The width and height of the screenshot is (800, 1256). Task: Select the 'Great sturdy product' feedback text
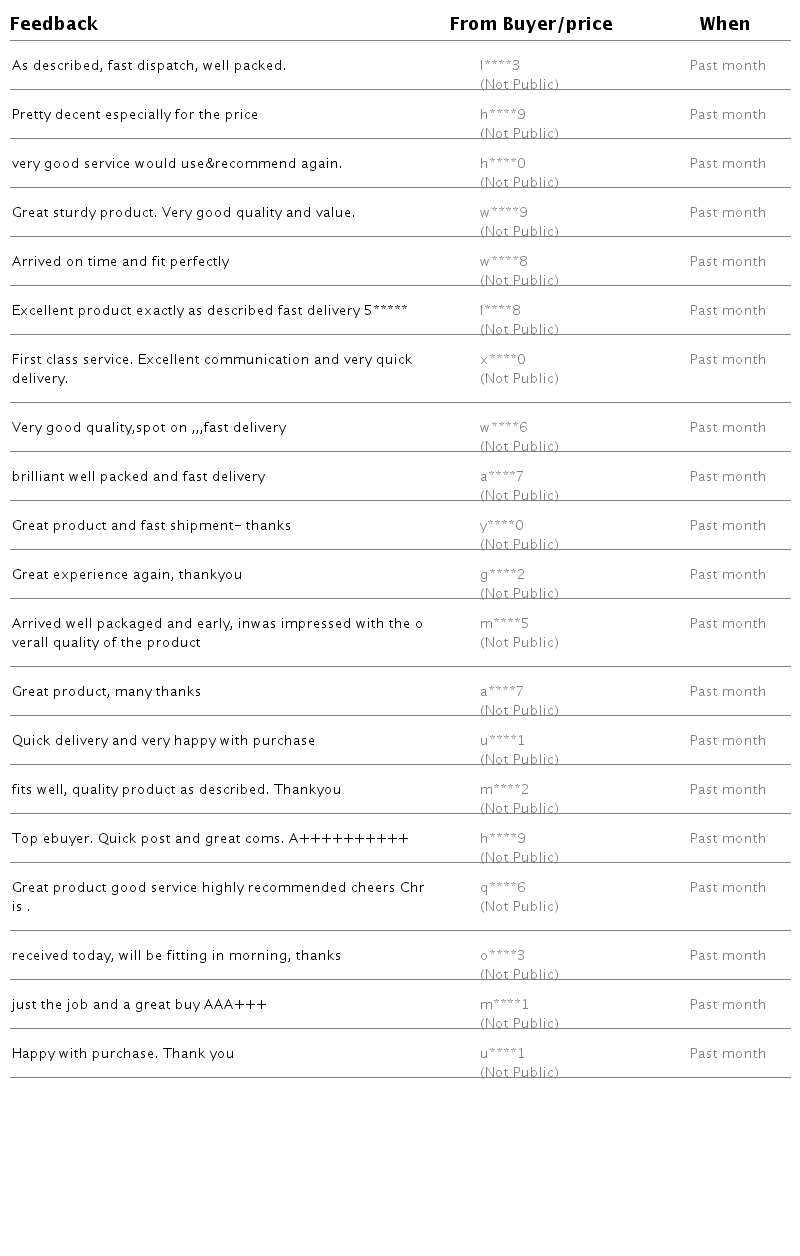coord(183,213)
